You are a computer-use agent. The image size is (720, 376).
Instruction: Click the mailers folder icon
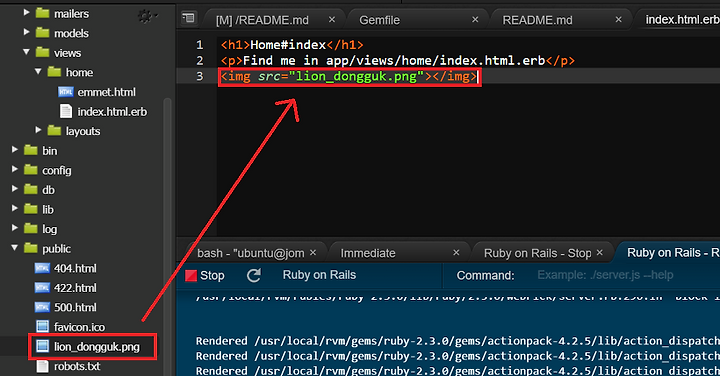click(x=43, y=13)
